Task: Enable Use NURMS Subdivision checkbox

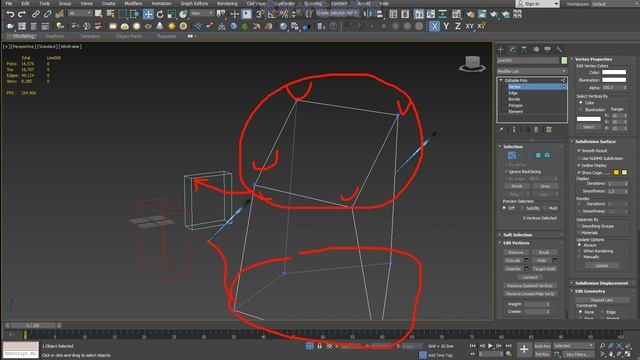Action: click(x=579, y=158)
